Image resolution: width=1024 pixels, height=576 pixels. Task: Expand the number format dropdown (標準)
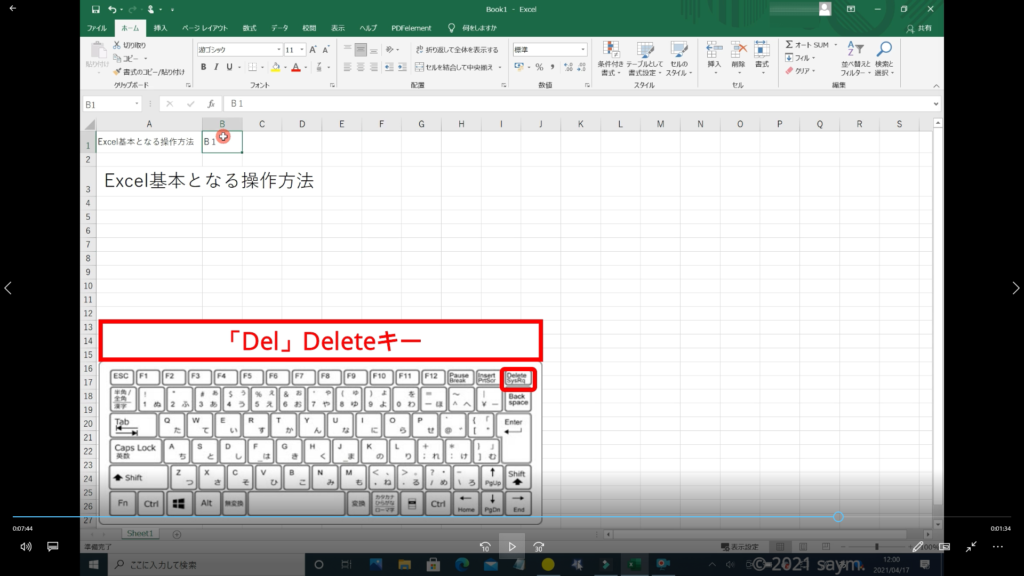coord(584,49)
